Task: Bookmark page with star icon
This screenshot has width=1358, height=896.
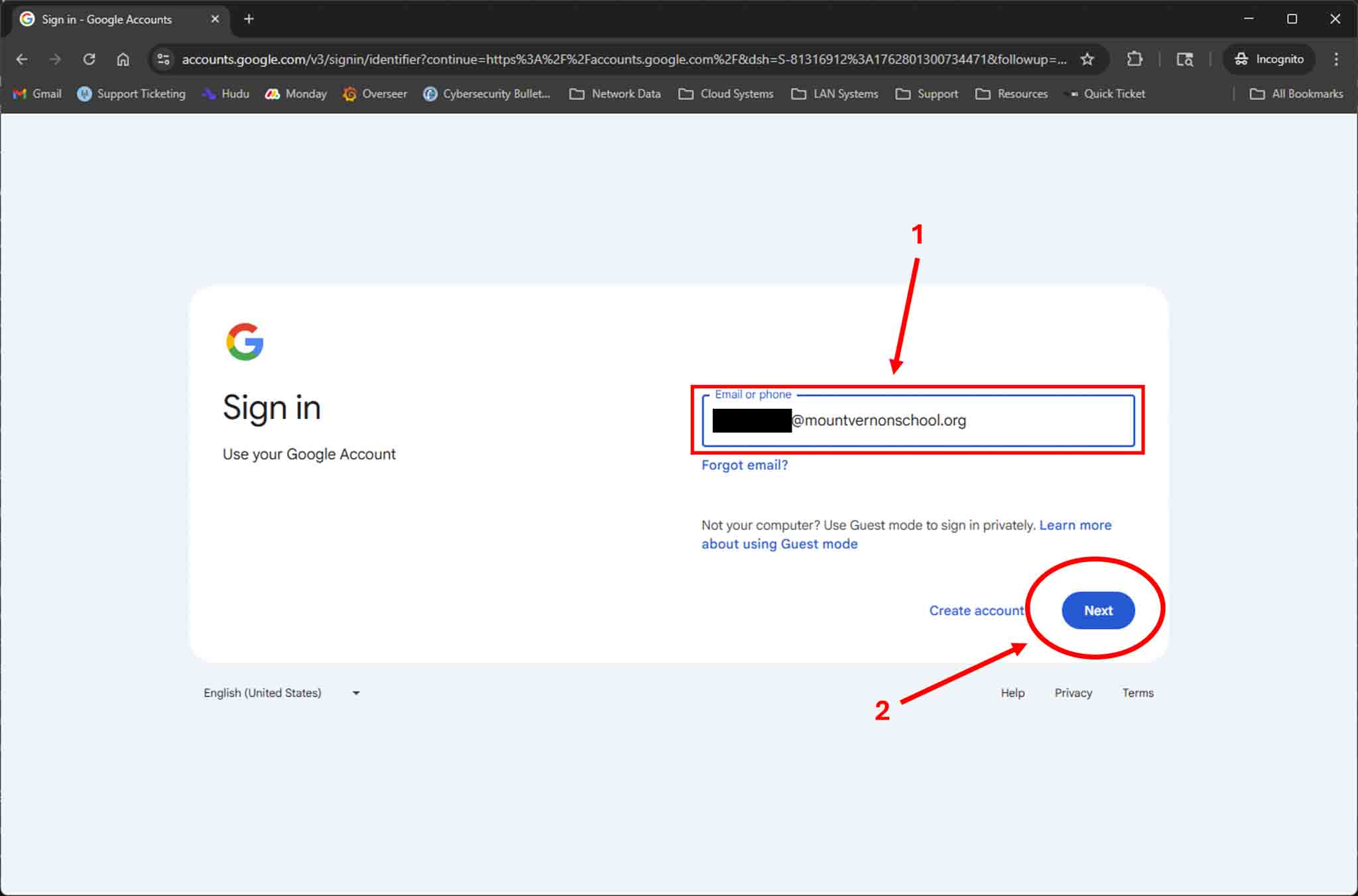Action: [1087, 59]
